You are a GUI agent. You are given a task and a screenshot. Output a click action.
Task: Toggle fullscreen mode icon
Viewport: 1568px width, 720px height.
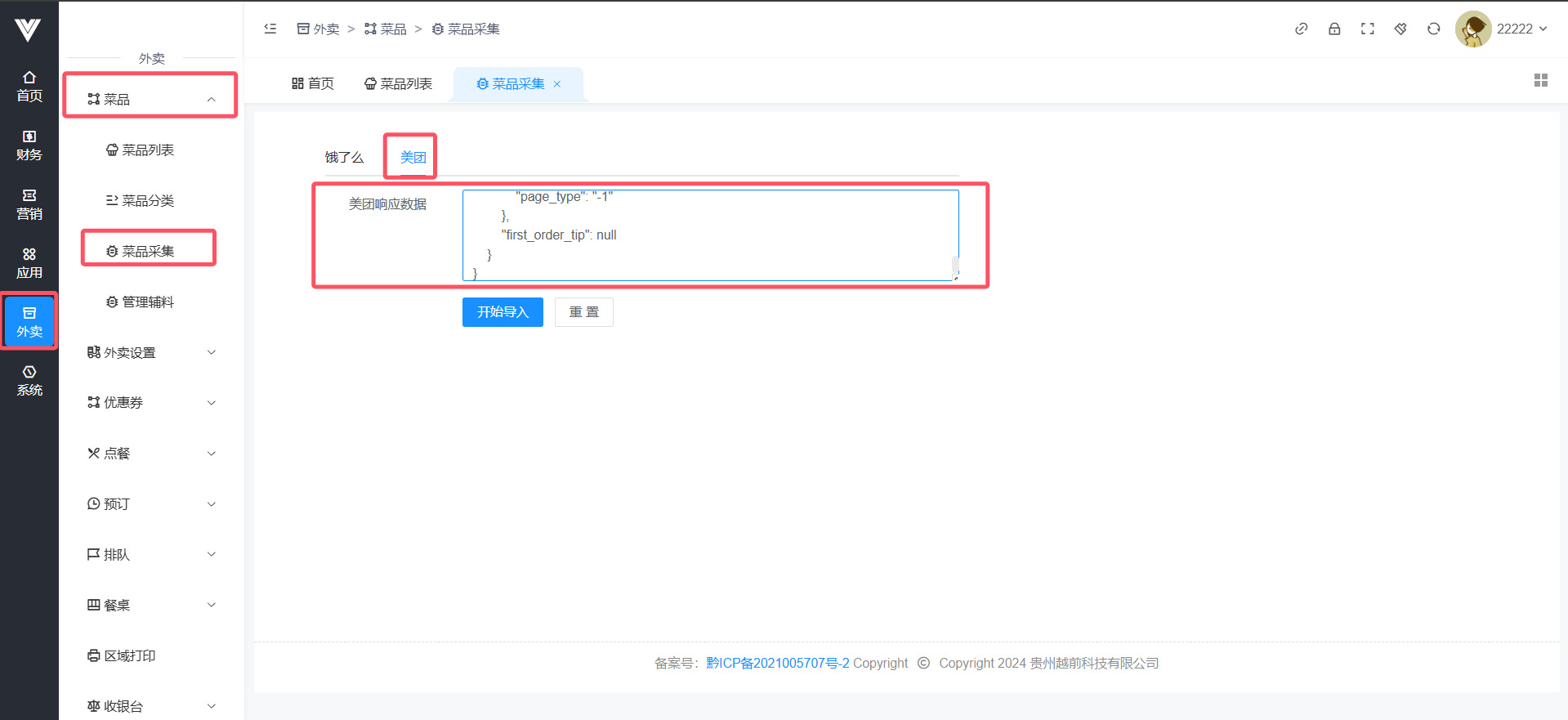click(x=1367, y=29)
